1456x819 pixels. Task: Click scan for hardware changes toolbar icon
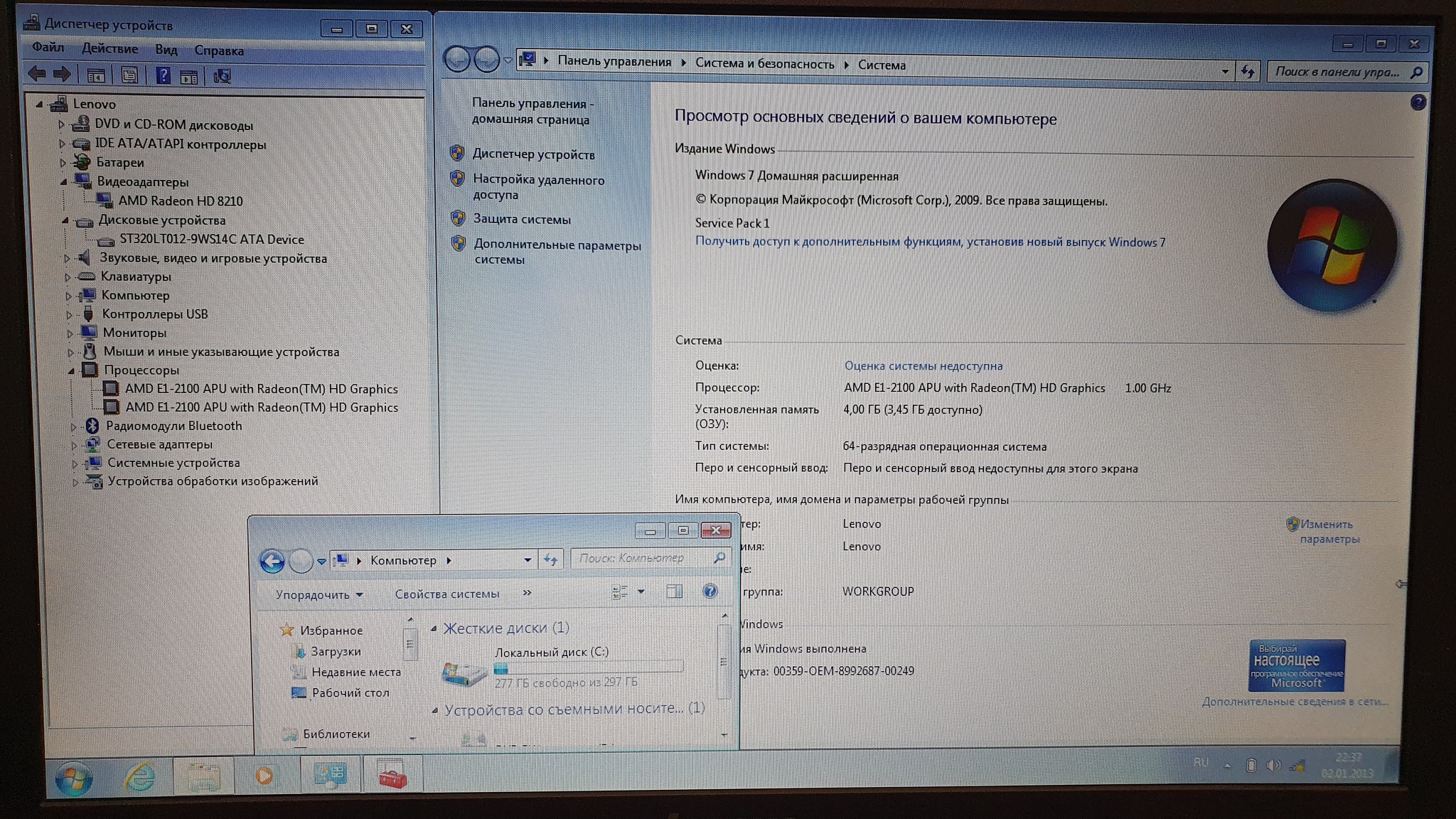point(223,76)
